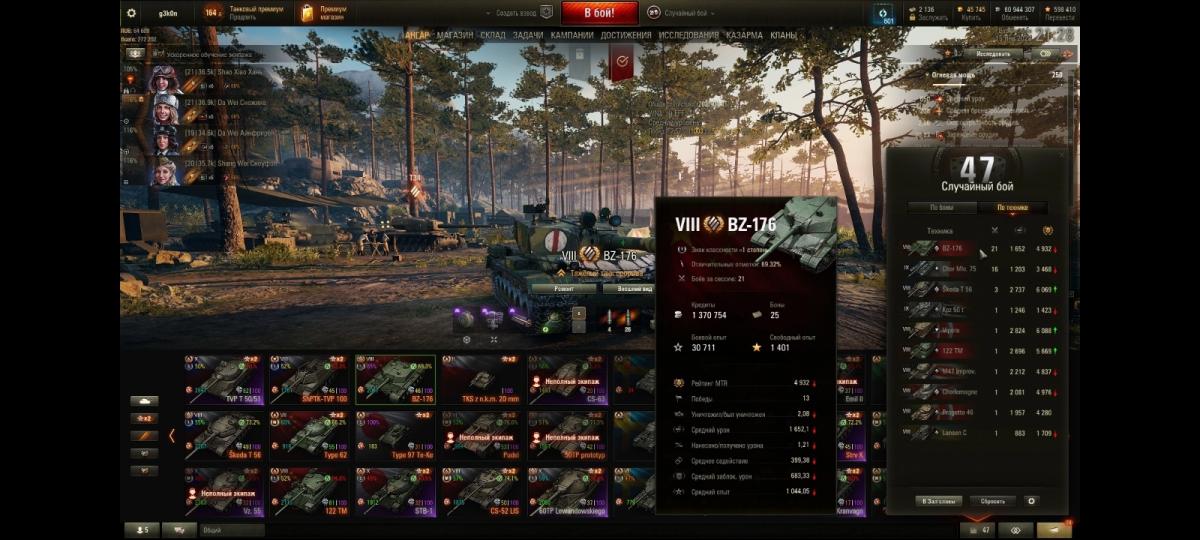
Task: Click the session stats gear icon
Action: (1032, 501)
